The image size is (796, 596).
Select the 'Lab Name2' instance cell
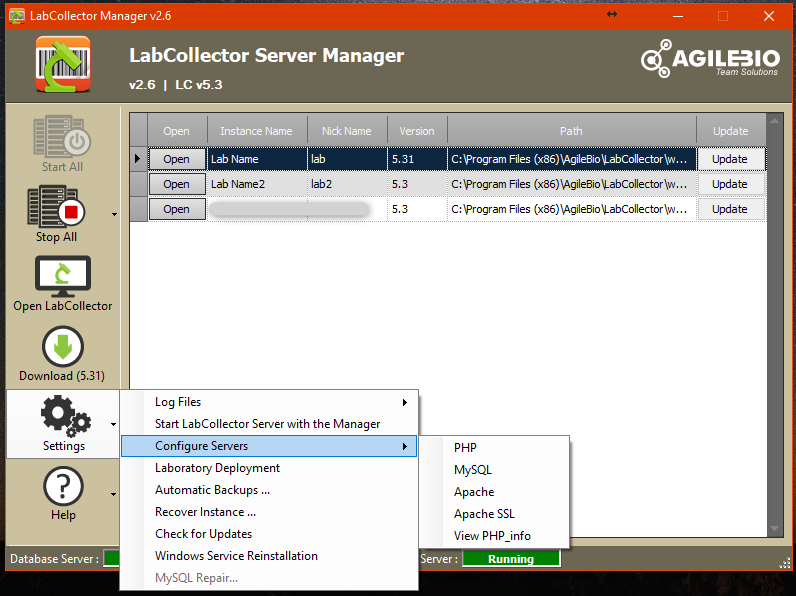tap(257, 184)
